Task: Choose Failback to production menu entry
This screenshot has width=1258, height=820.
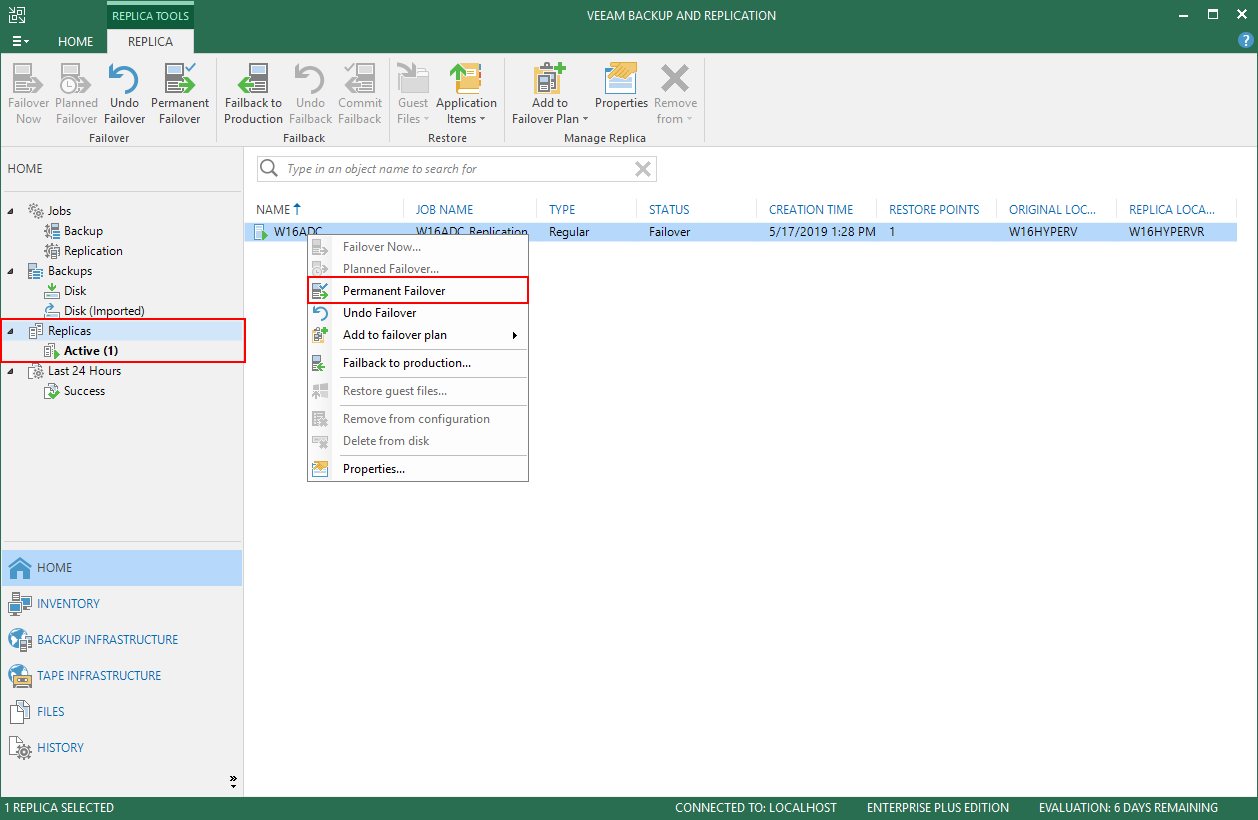Action: click(x=418, y=363)
